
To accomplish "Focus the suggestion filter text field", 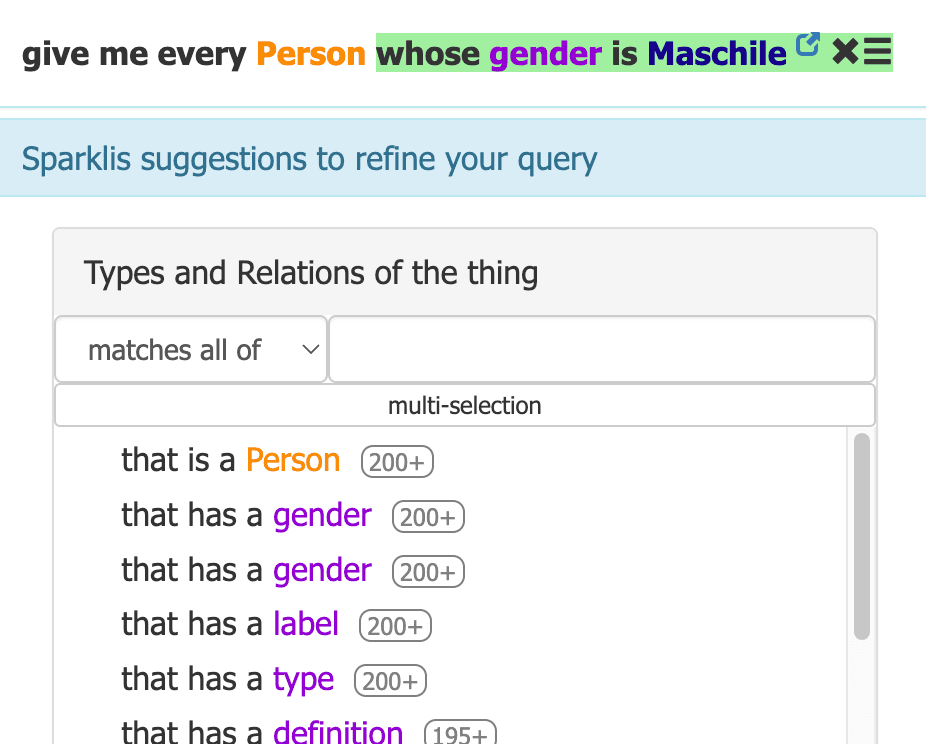I will (602, 350).
